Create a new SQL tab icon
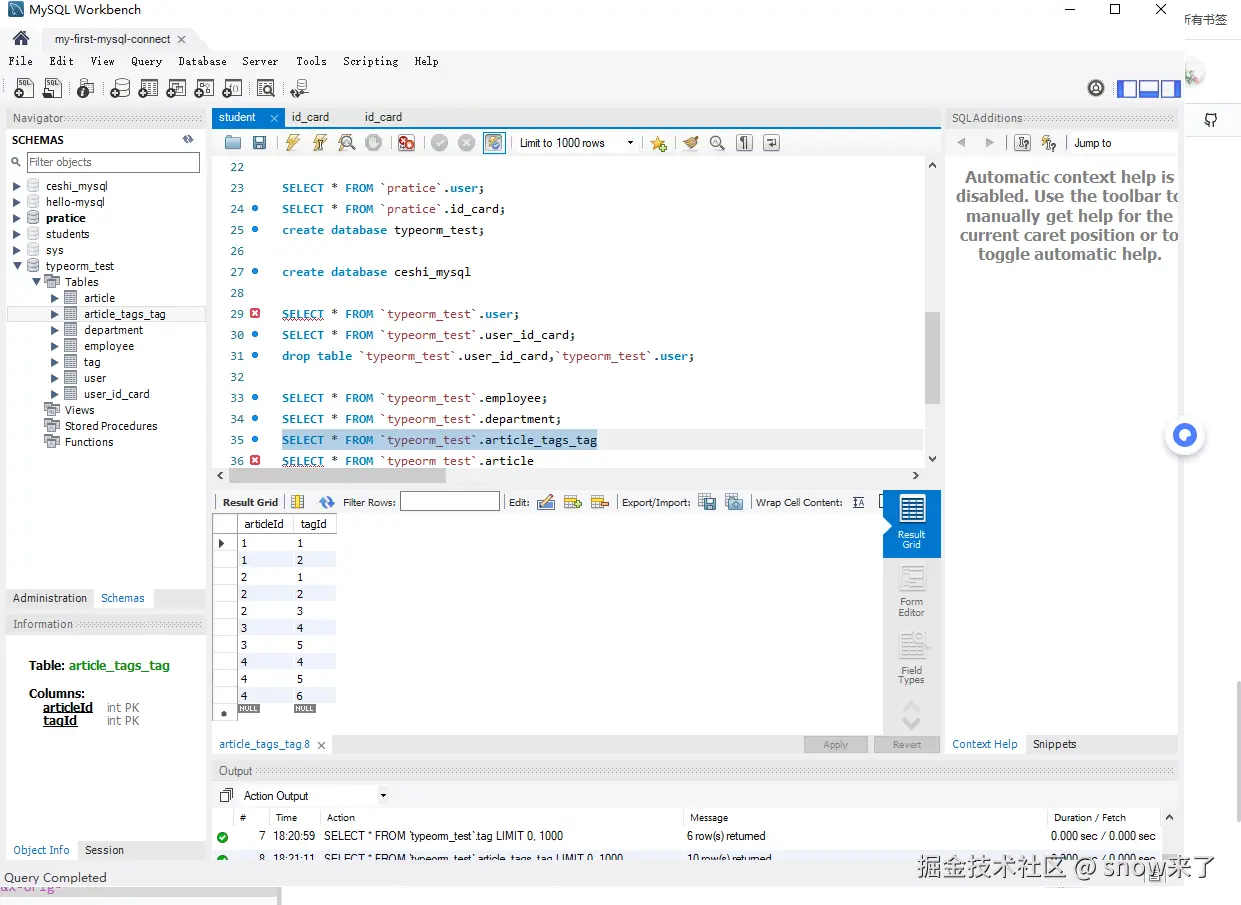The width and height of the screenshot is (1241, 905). [x=23, y=88]
